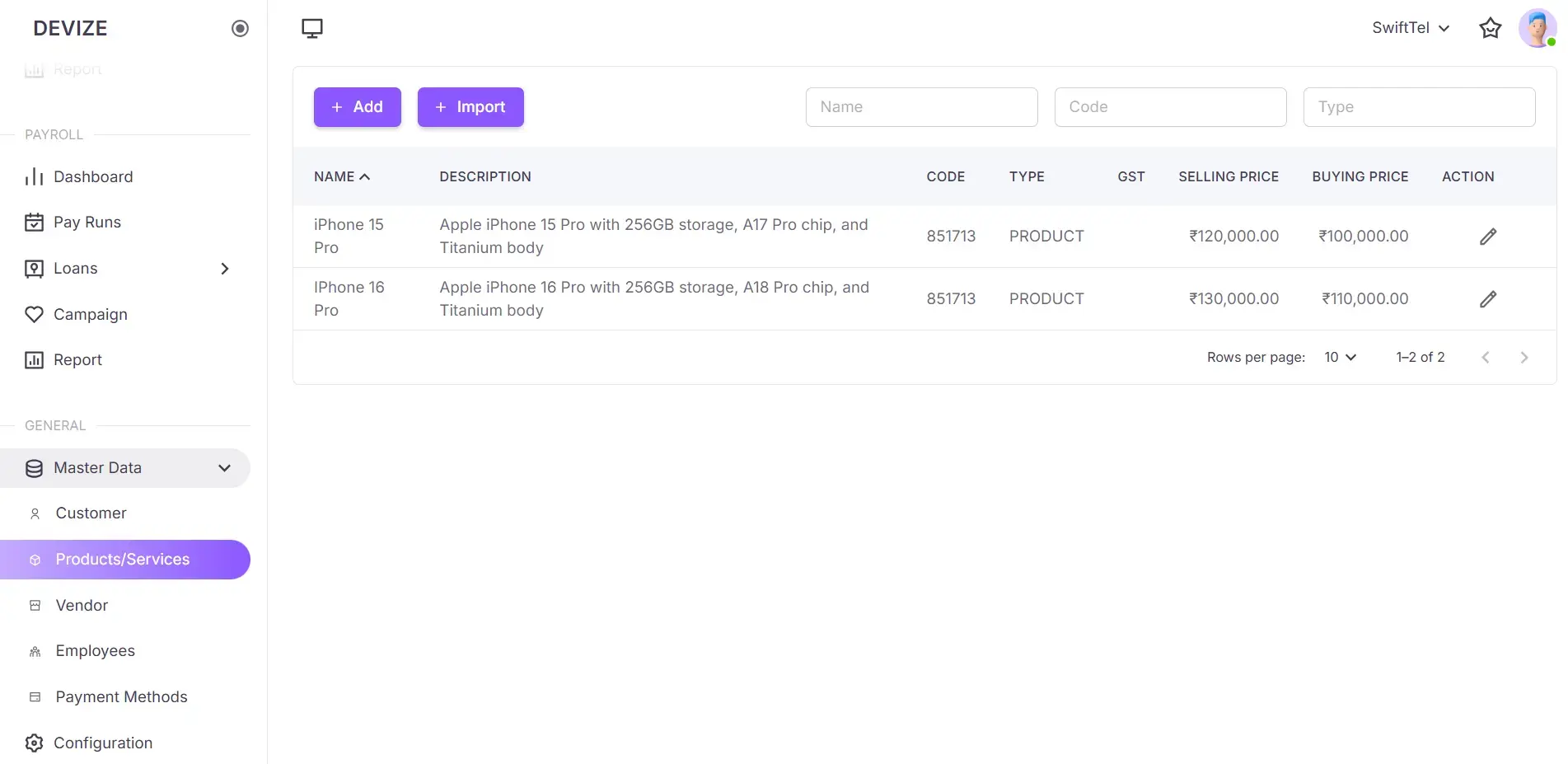Screen dimensions: 1568x764
Task: Click the TYPE column header
Action: [x=1027, y=176]
